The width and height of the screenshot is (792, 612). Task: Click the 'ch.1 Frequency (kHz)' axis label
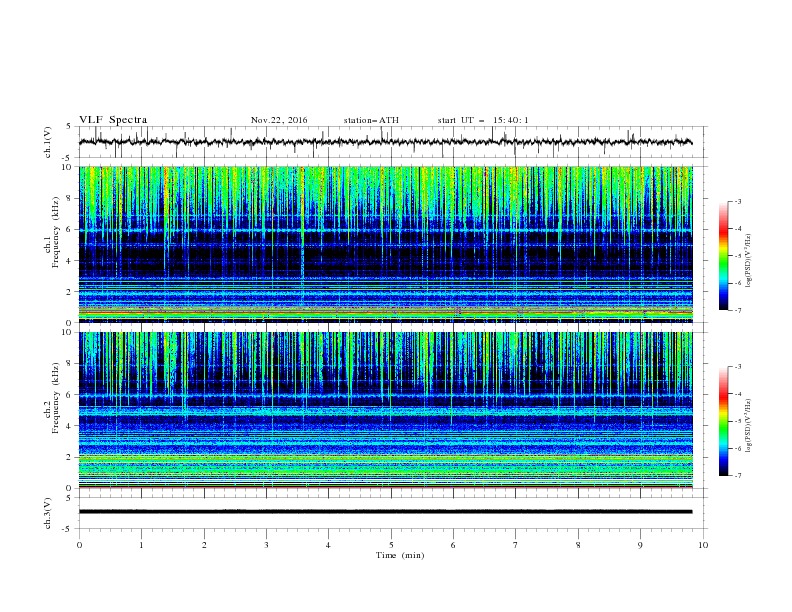pyautogui.click(x=51, y=231)
